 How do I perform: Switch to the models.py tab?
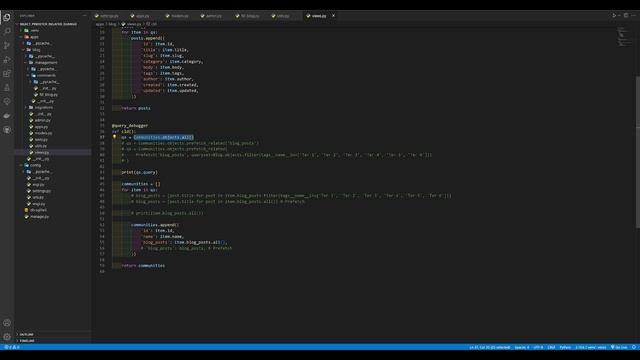[x=177, y=16]
